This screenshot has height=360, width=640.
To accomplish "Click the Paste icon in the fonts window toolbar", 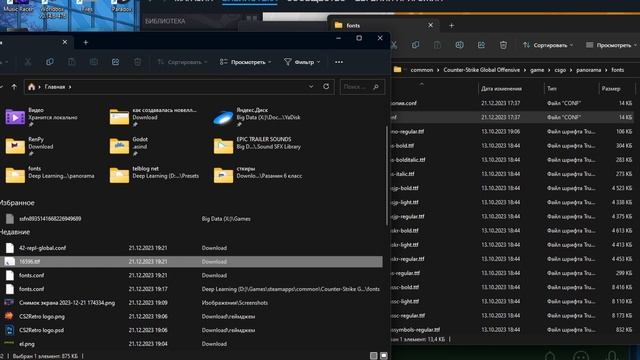I will pyautogui.click(x=437, y=45).
